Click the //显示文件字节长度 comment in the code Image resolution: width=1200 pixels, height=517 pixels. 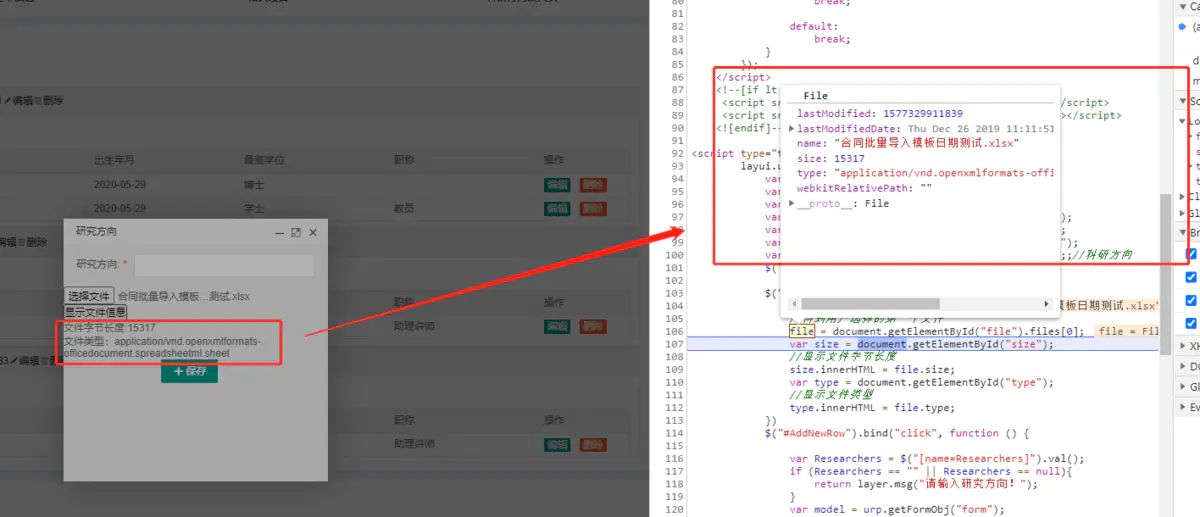point(843,356)
